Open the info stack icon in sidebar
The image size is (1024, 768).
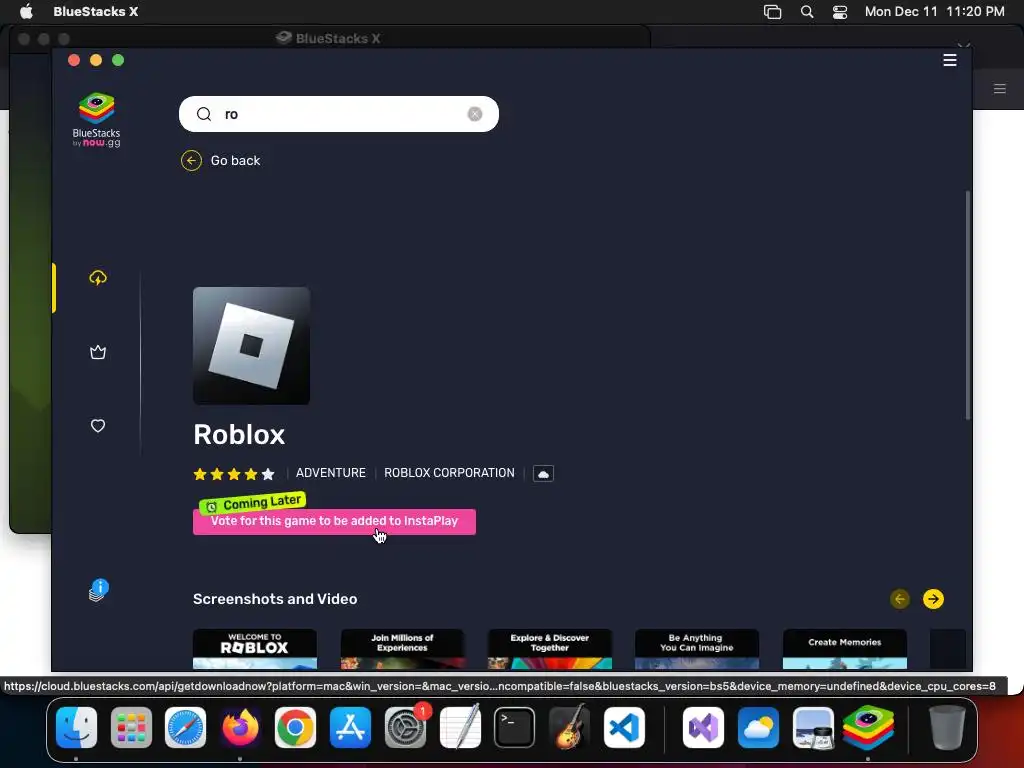pos(99,590)
